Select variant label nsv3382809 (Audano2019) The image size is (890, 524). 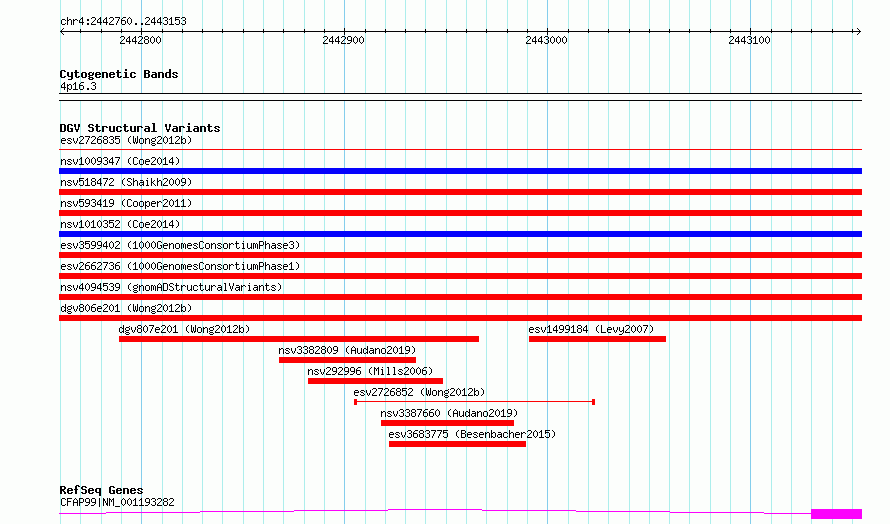(347, 350)
